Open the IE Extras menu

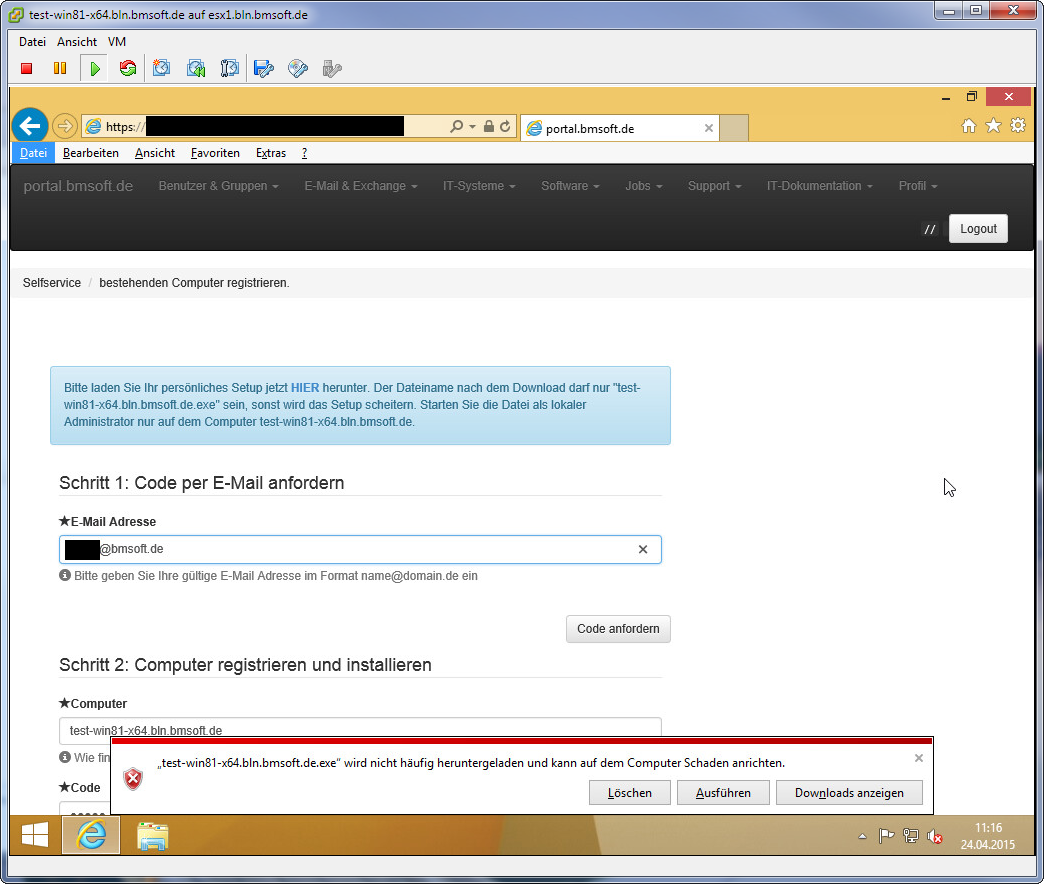(271, 153)
